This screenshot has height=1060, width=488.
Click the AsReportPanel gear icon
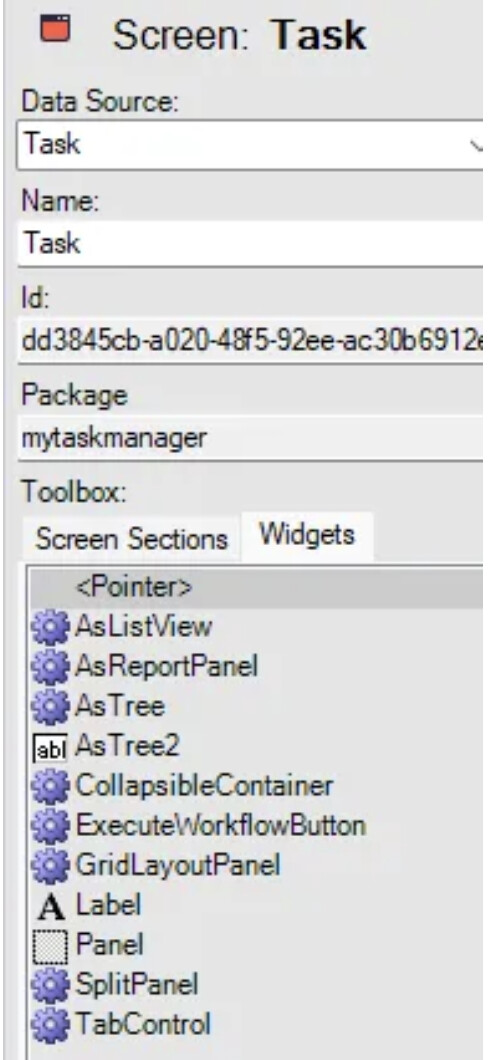pos(50,667)
